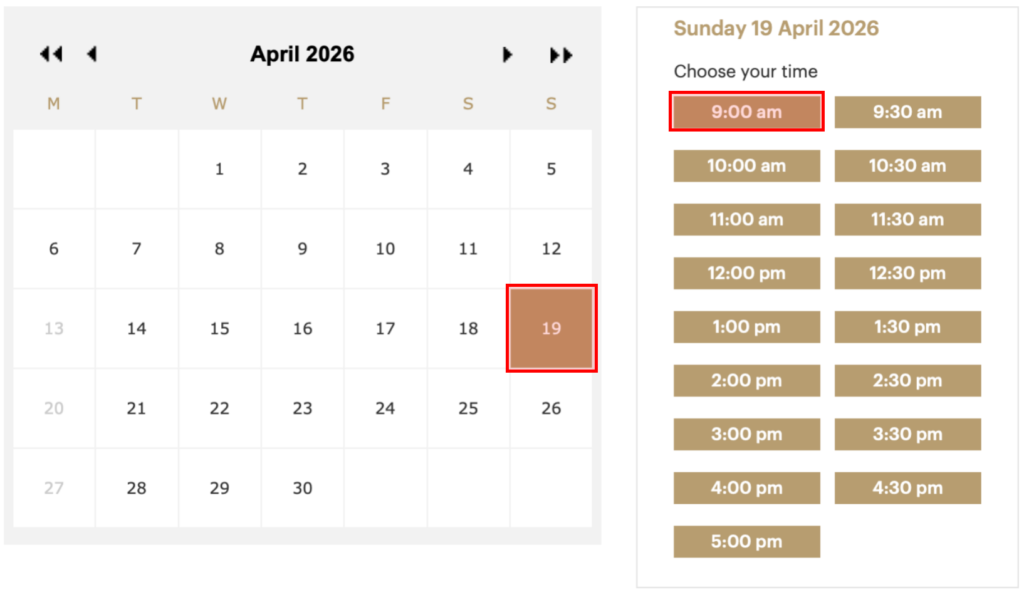Choose April 5 in the calendar

551,169
